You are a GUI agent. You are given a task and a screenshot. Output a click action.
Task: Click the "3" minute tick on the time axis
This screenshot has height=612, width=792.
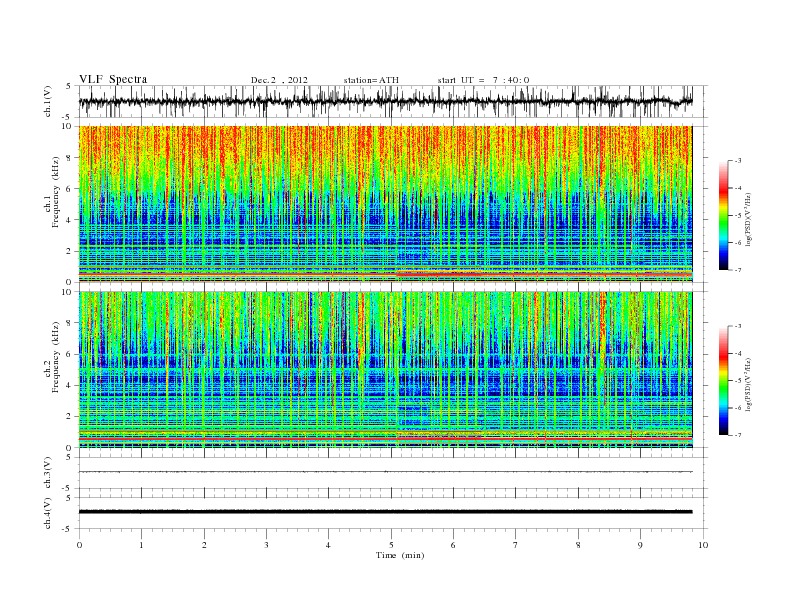pos(266,545)
